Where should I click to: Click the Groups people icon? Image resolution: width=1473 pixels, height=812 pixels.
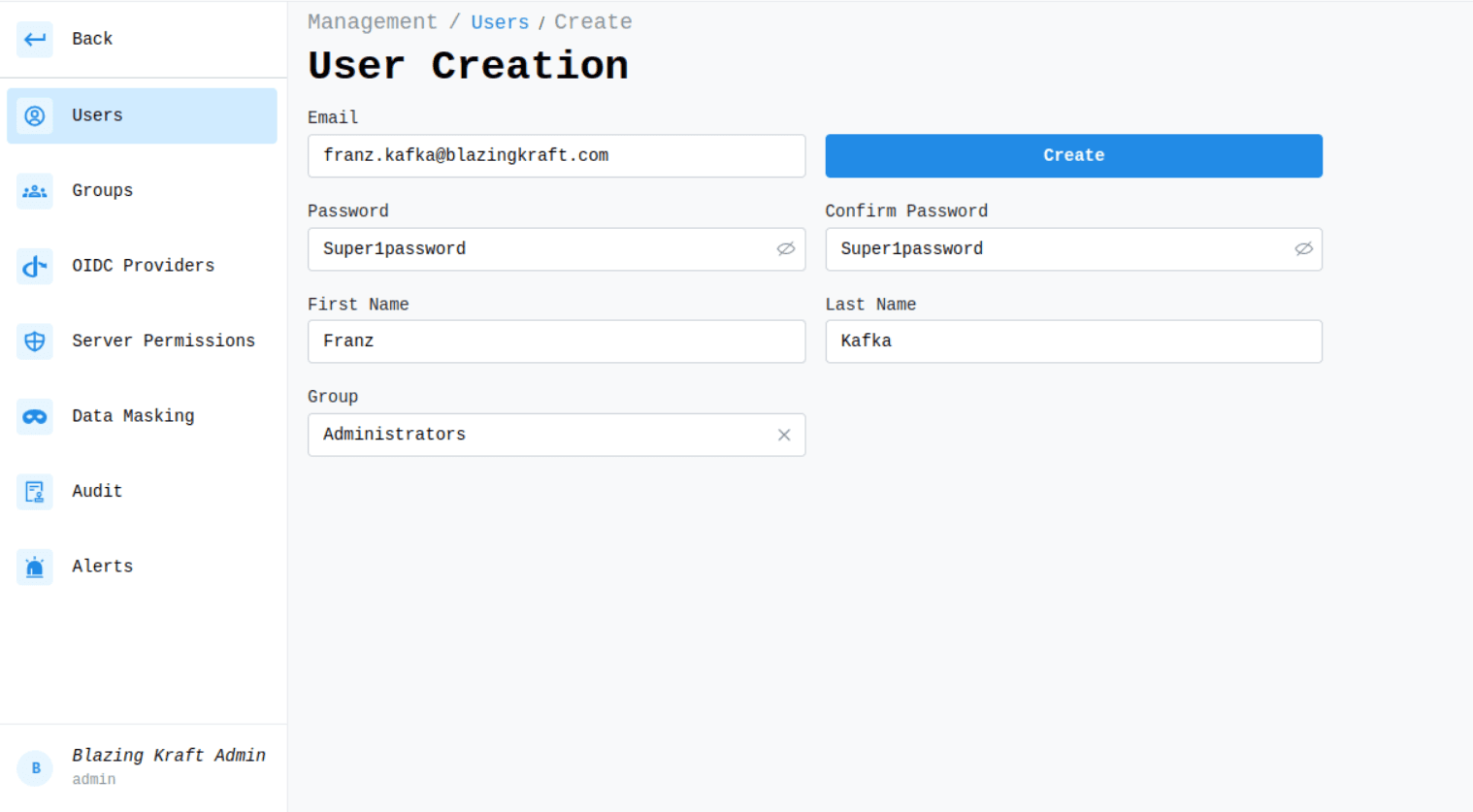coord(35,191)
